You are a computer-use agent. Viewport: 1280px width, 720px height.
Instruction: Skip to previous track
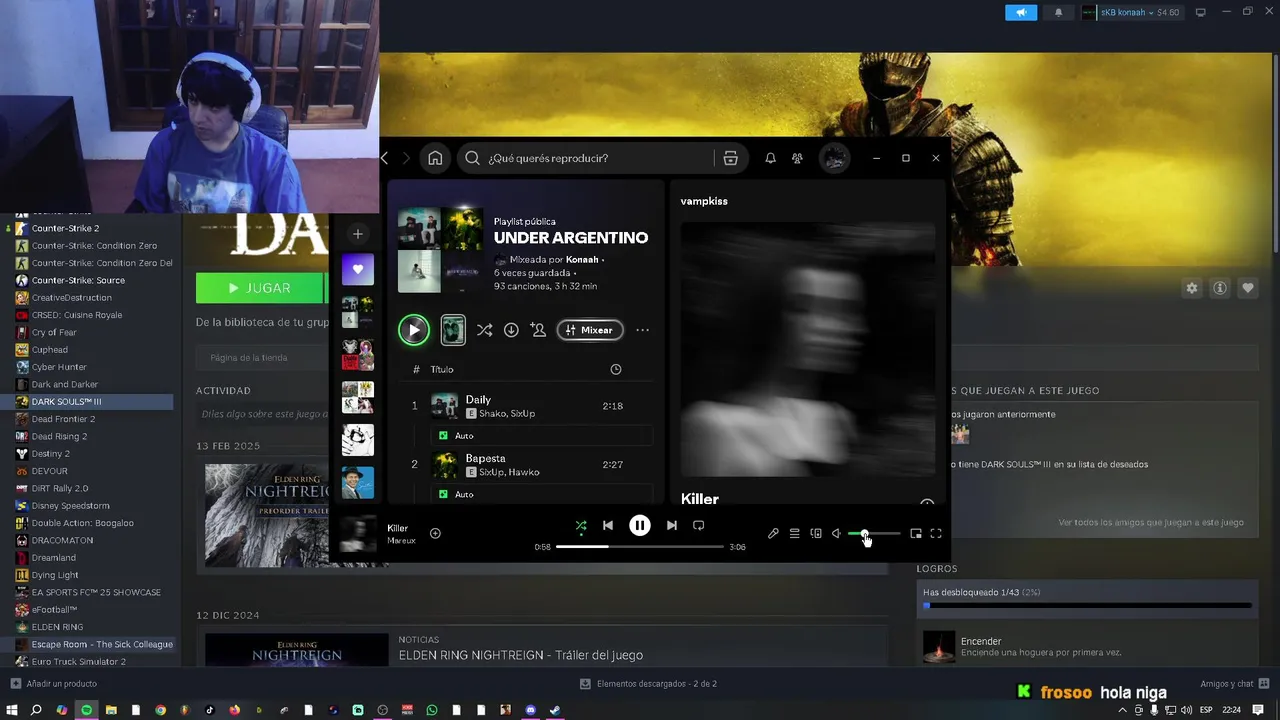(x=608, y=525)
